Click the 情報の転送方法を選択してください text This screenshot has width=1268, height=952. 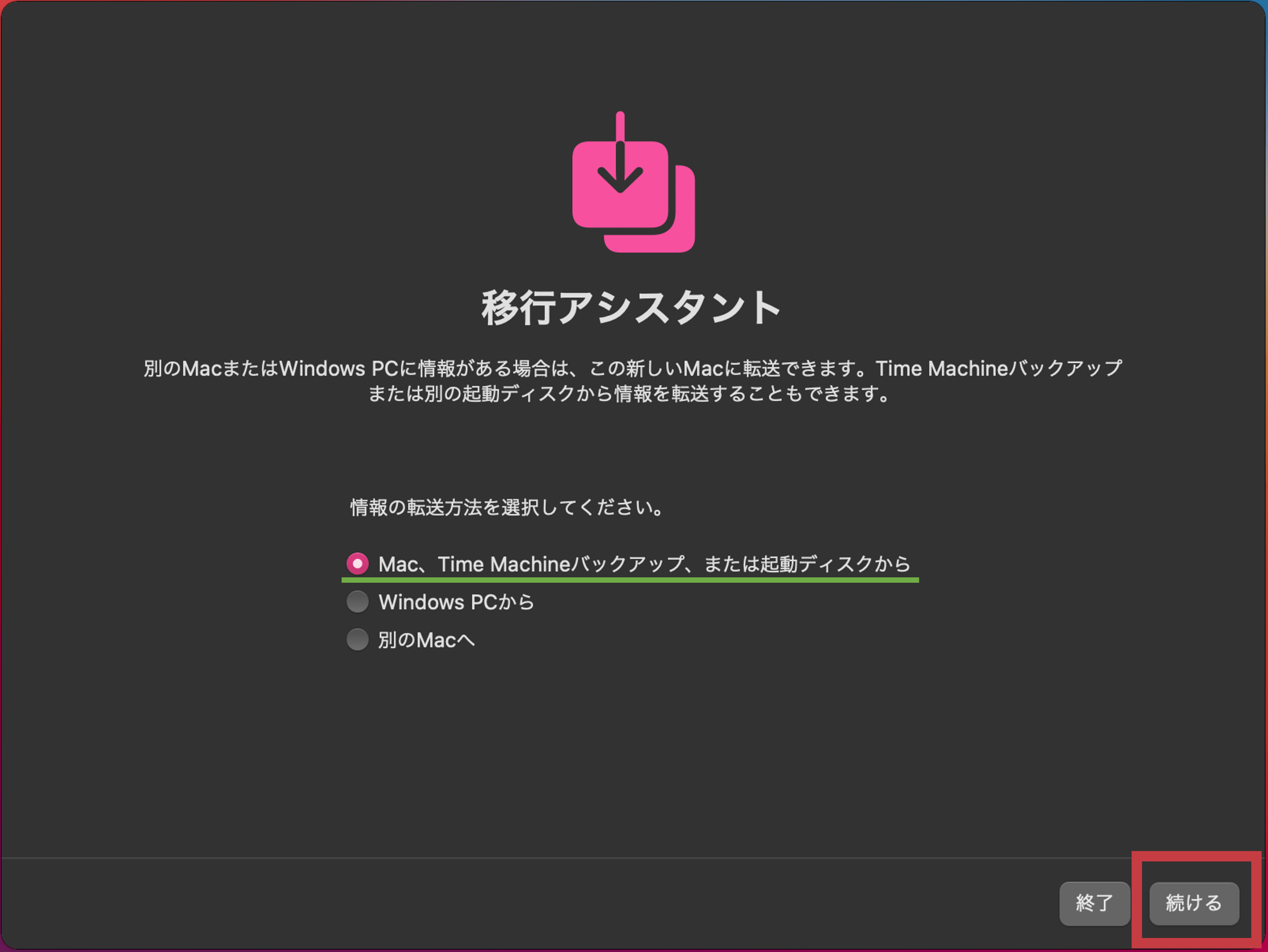point(507,507)
